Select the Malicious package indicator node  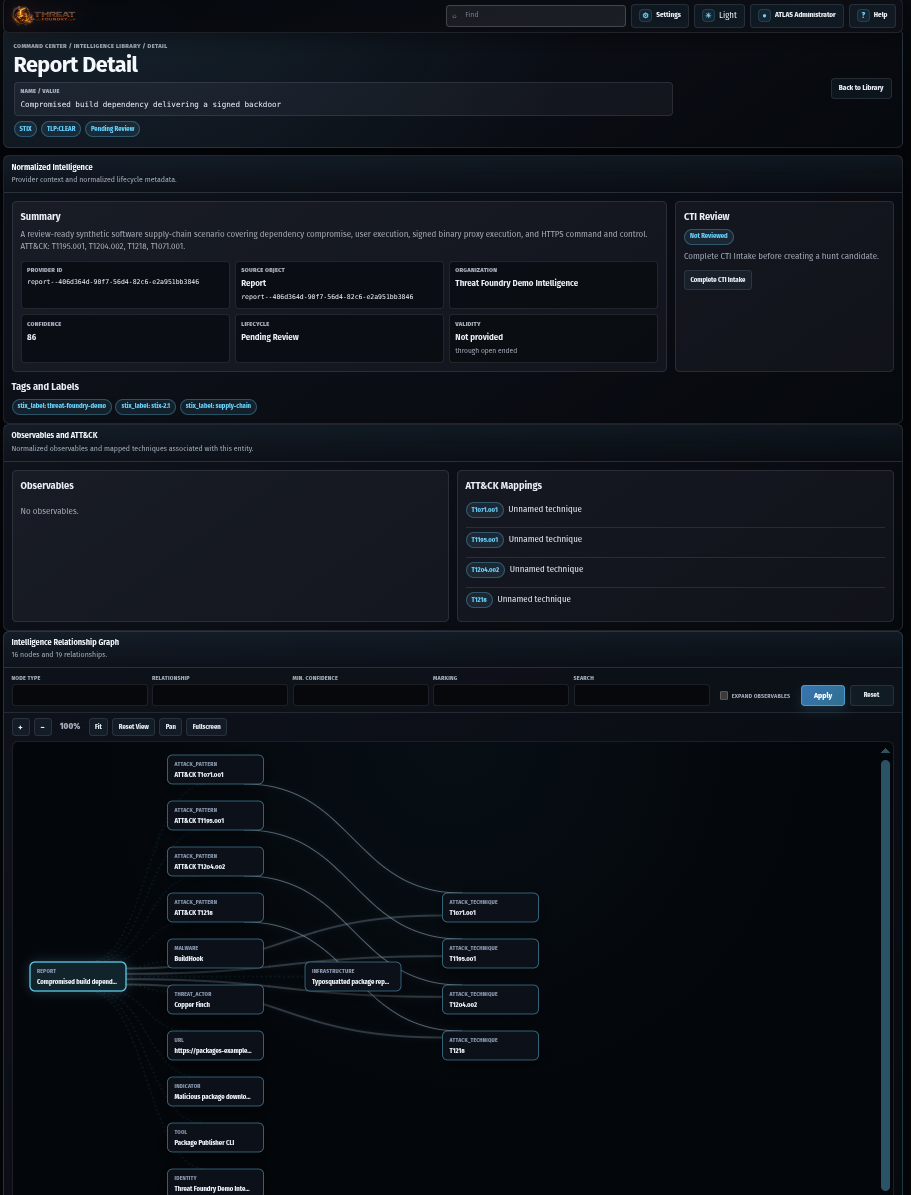pos(215,1091)
